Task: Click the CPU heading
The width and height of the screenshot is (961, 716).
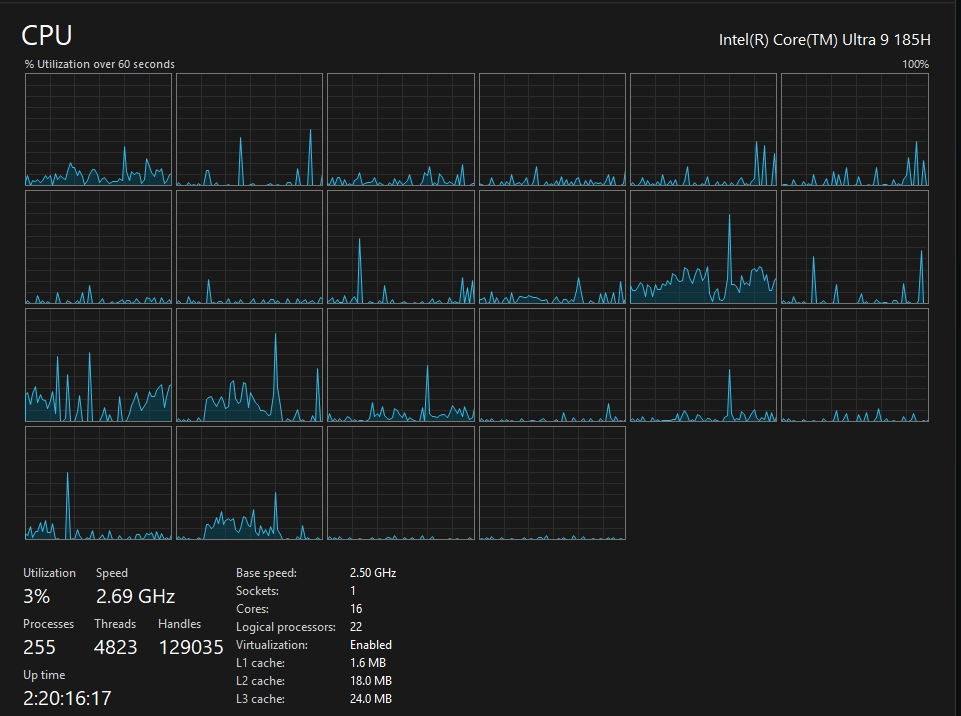Action: pos(47,36)
